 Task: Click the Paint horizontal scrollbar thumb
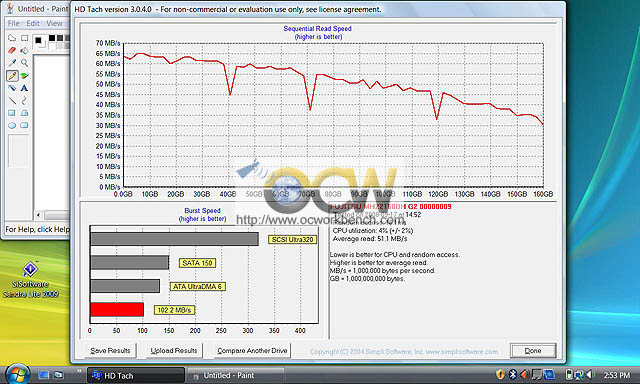56,215
